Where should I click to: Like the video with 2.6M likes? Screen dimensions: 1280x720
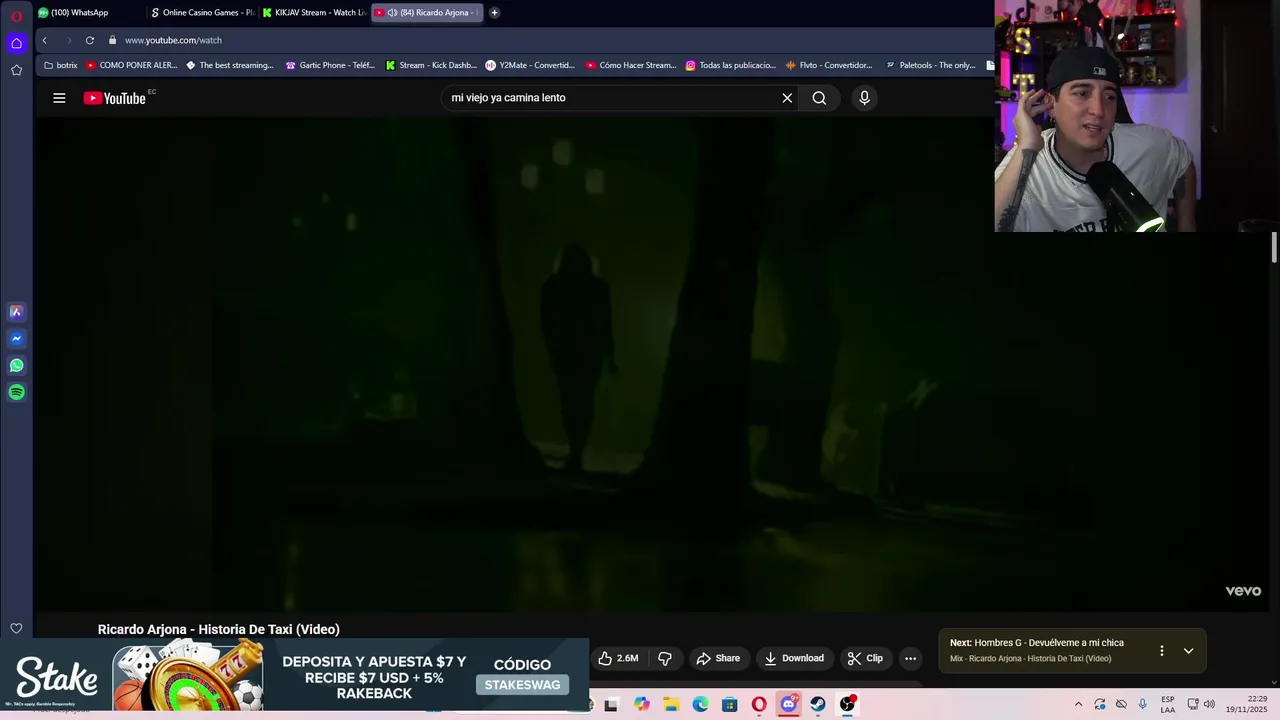coord(617,658)
